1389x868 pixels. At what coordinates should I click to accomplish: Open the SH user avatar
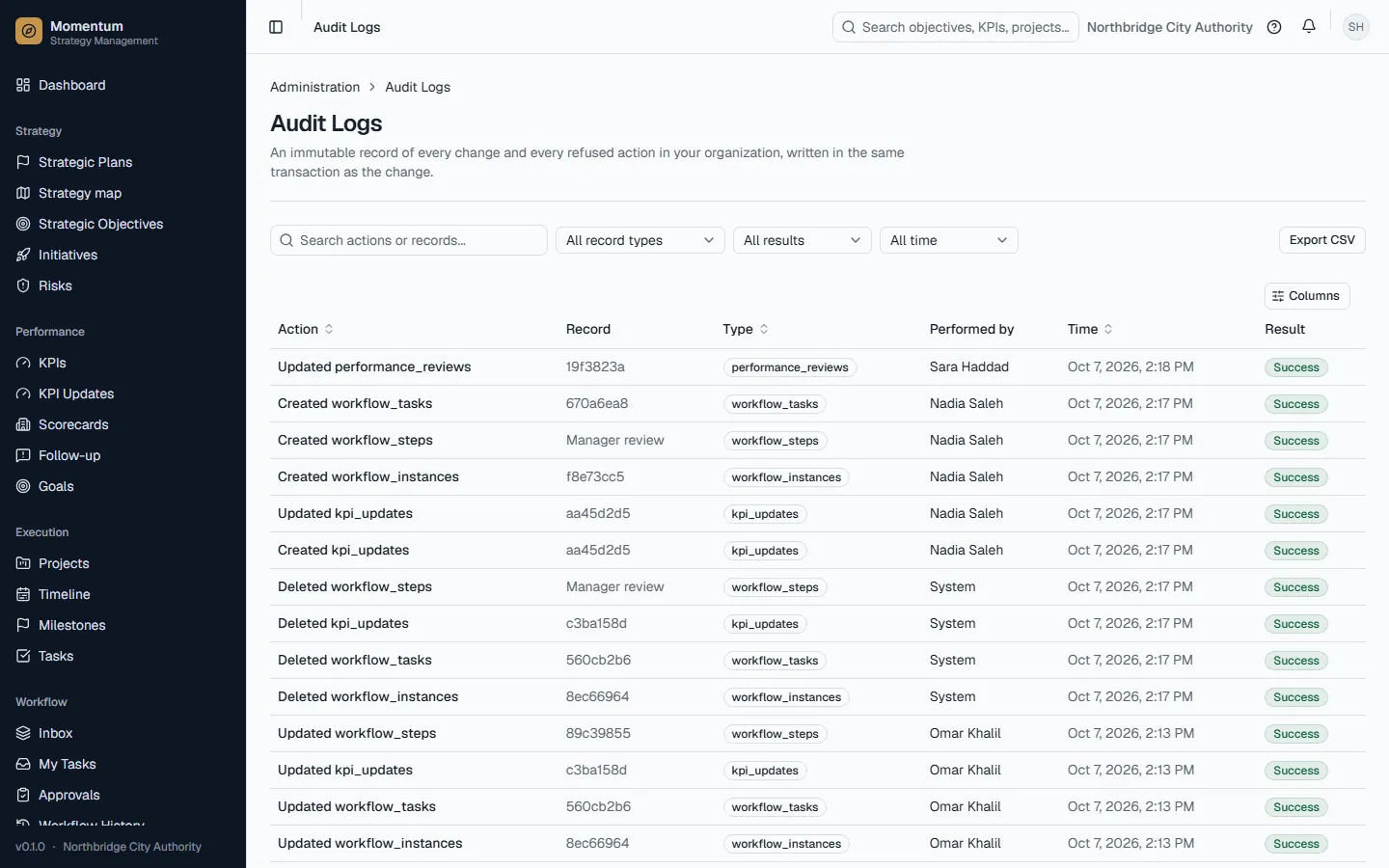click(x=1356, y=27)
